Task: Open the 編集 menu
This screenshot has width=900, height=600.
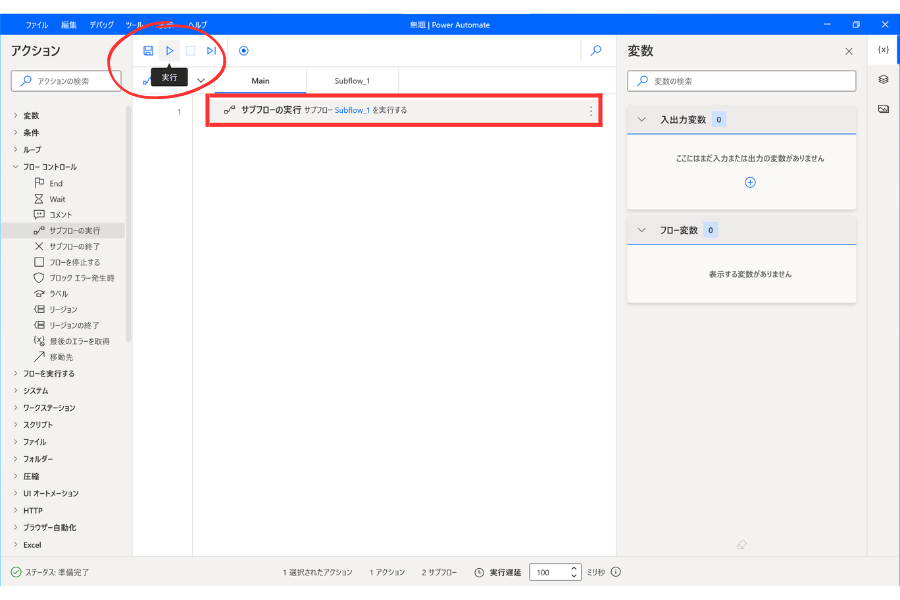Action: pos(69,25)
